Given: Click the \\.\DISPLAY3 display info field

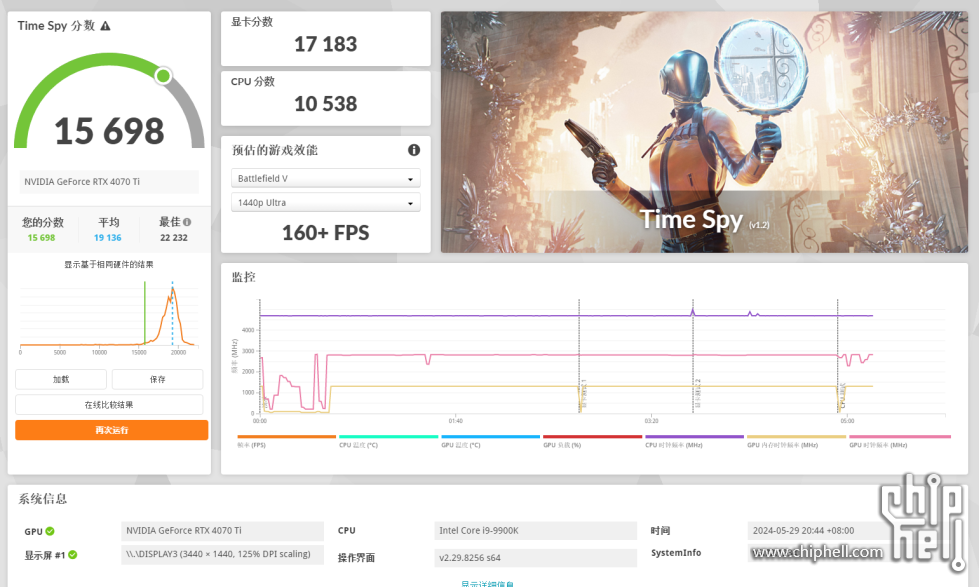Looking at the screenshot, I should (x=222, y=555).
